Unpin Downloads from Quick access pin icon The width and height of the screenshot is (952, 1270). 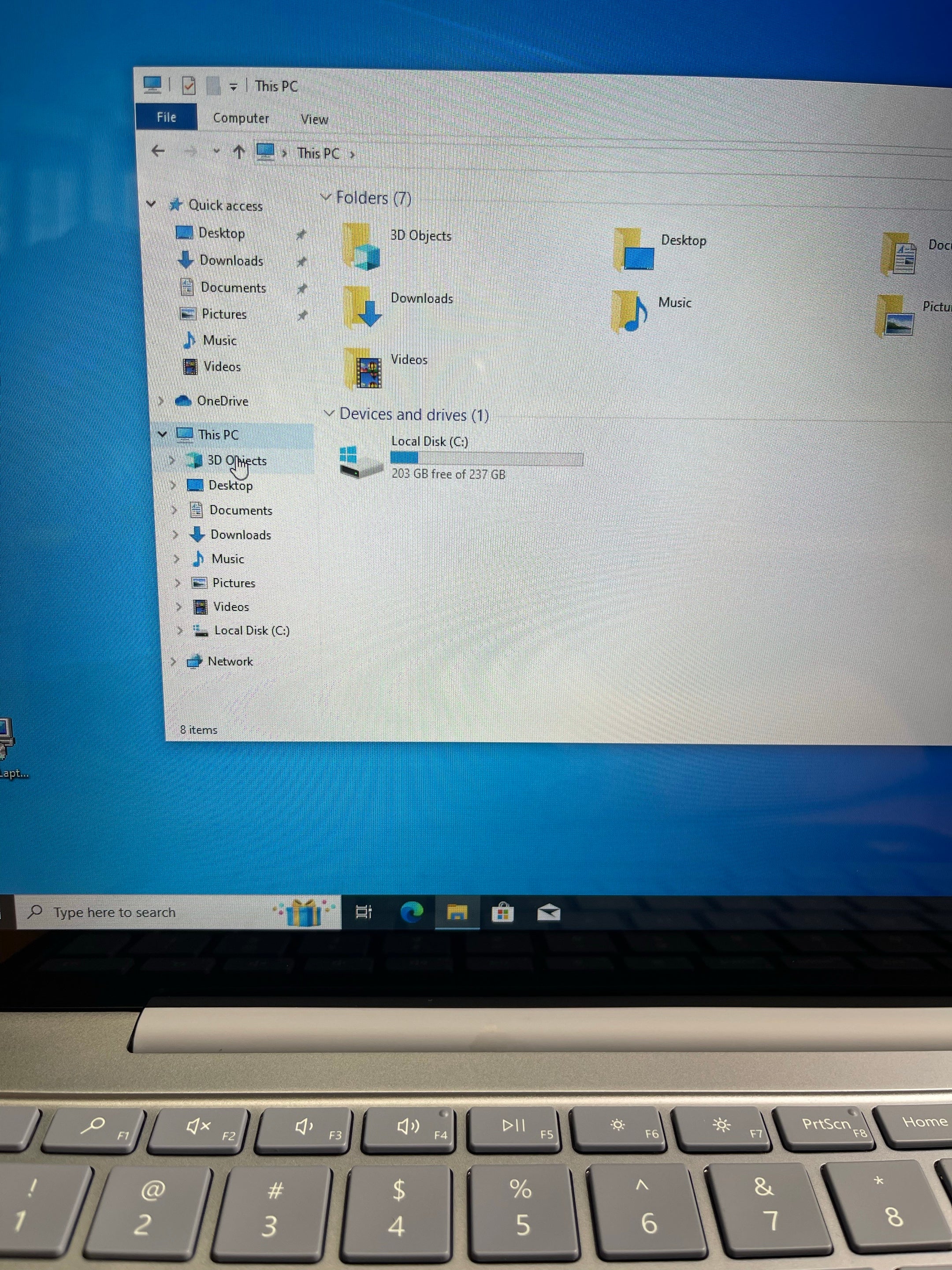301,262
